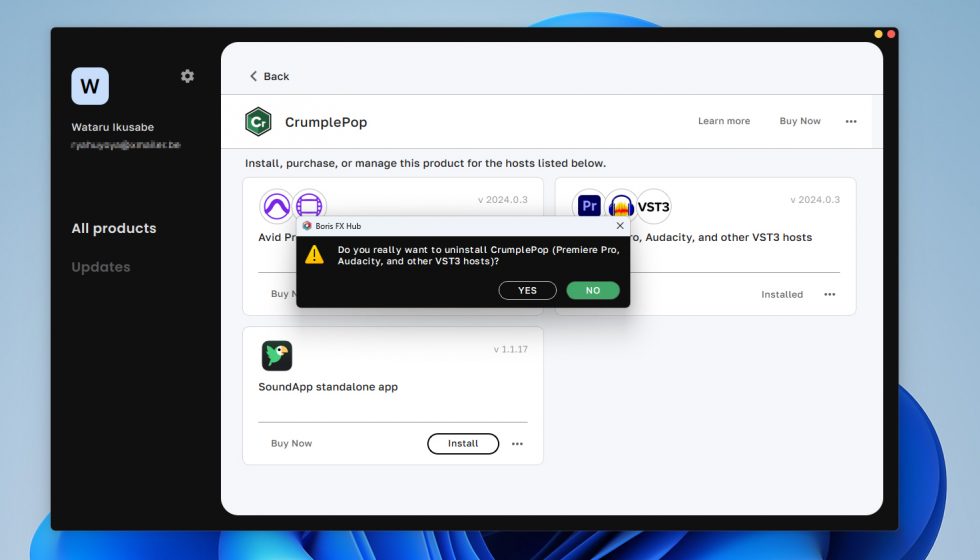Open three-dot menu beside Installed
The height and width of the screenshot is (560, 980).
pos(829,294)
